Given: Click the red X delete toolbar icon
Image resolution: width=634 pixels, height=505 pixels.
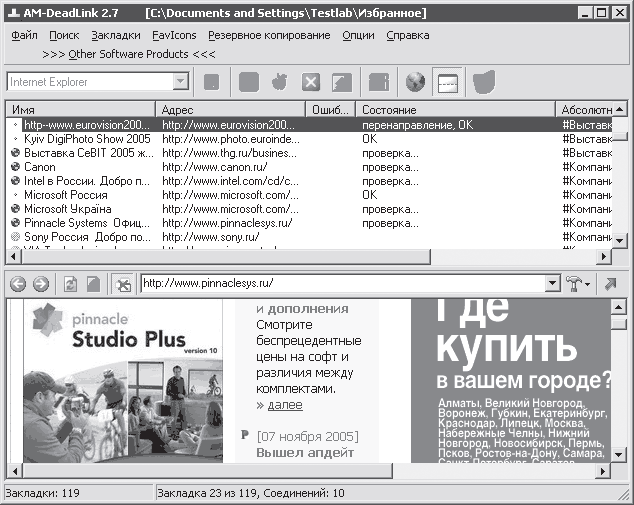Looking at the screenshot, I should [311, 82].
